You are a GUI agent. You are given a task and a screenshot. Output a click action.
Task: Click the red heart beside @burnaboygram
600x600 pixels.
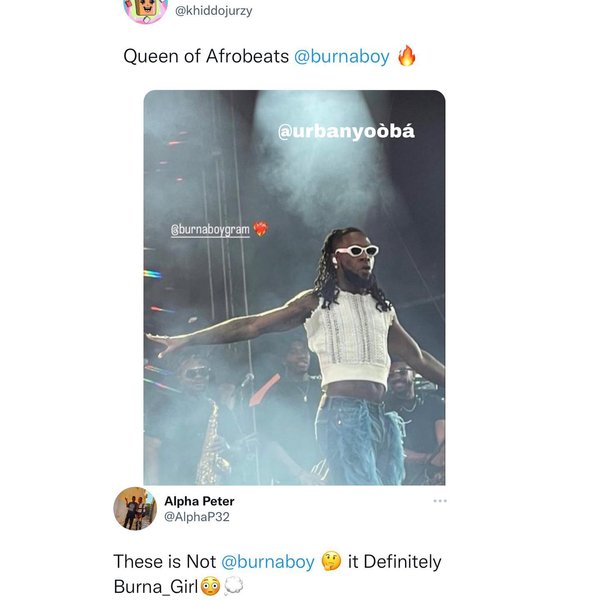click(x=261, y=230)
